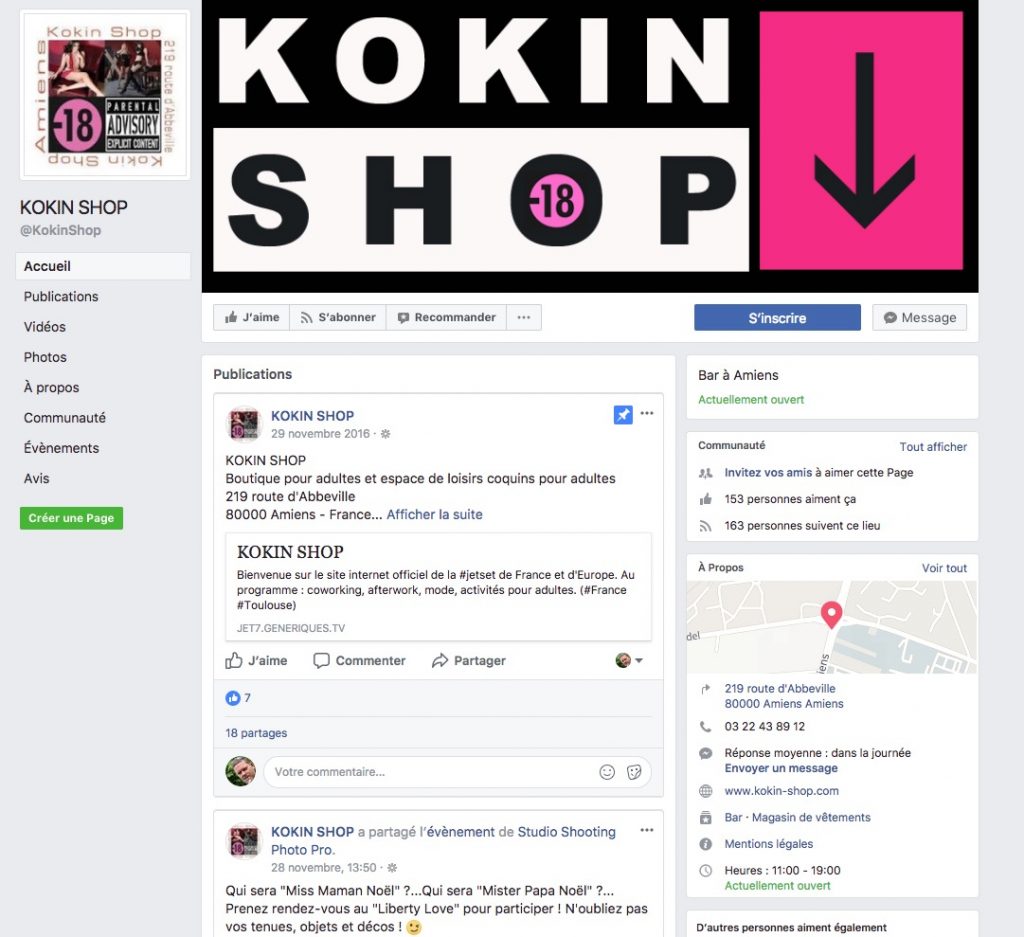Click the Partager share button on the post

click(469, 661)
